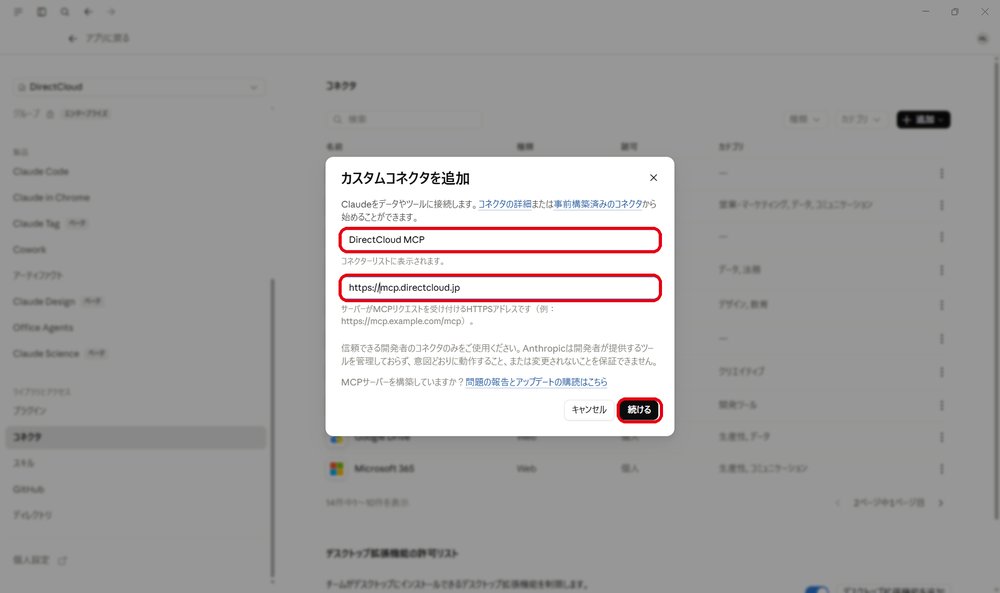Open the profile avatar at top right
The height and width of the screenshot is (593, 1000).
point(983,38)
